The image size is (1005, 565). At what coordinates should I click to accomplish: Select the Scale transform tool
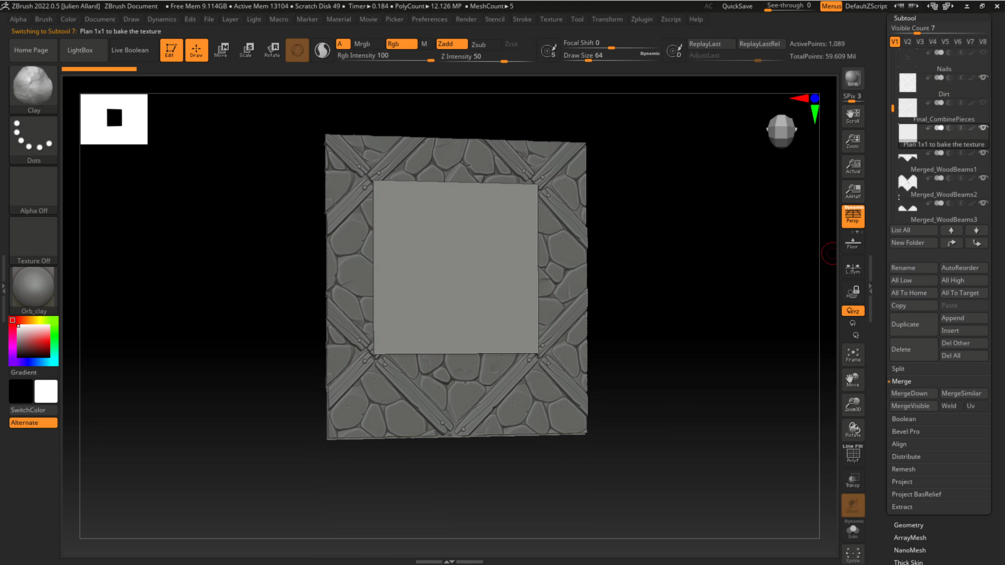(246, 49)
